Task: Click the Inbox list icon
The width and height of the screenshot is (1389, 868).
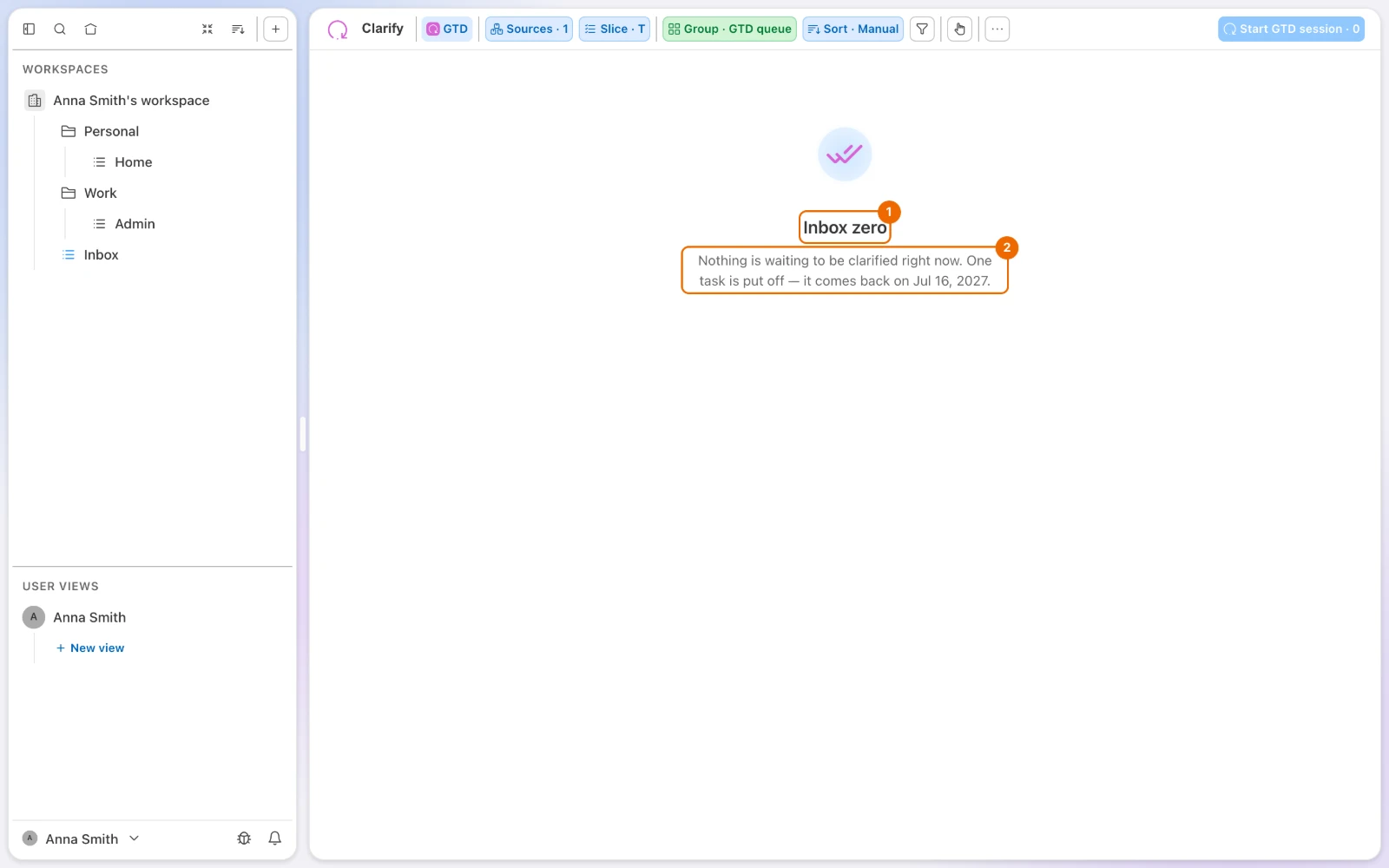Action: [69, 255]
